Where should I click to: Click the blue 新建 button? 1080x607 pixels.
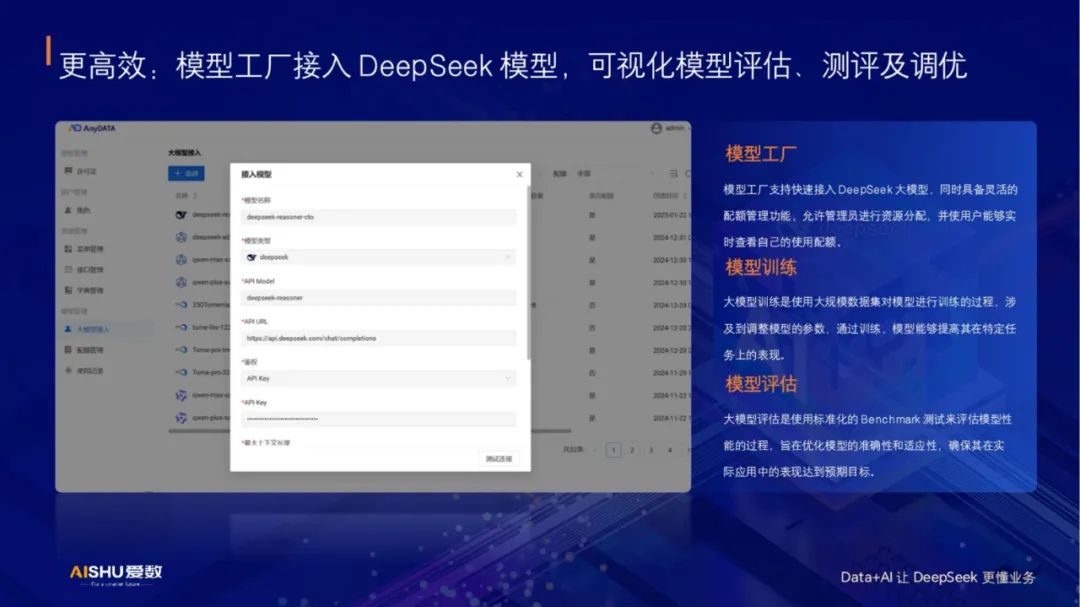[186, 174]
